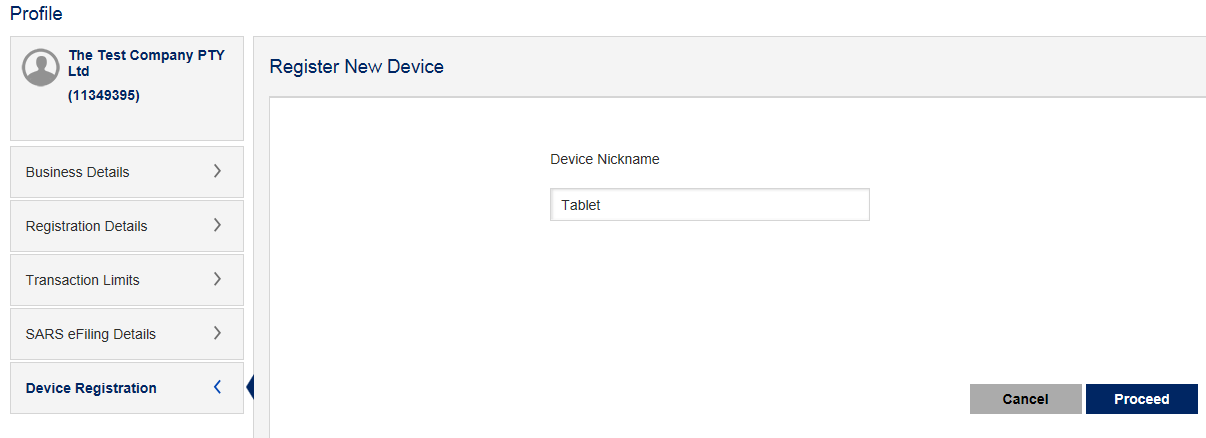Open SARS eFiling Details
1206x438 pixels.
pos(91,334)
